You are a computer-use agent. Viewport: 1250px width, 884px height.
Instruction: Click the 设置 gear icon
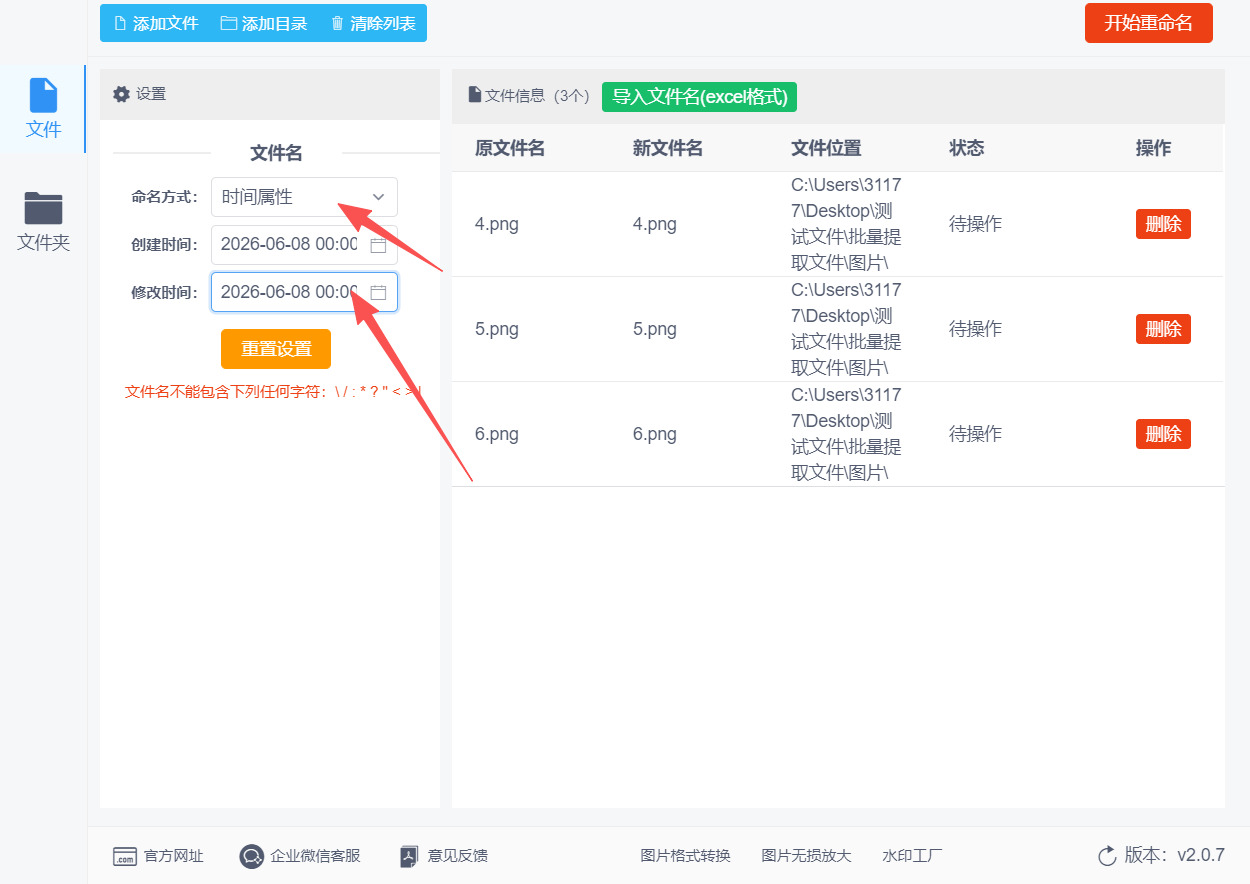pos(121,94)
